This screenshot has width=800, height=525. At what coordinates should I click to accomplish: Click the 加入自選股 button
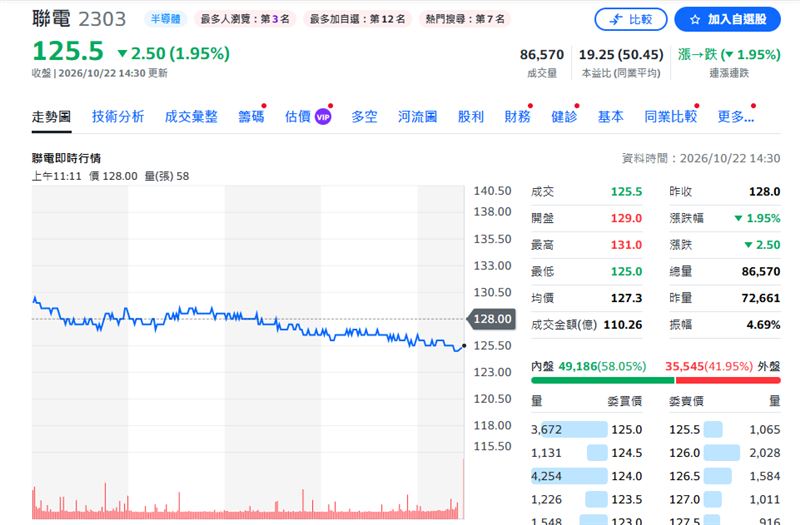coord(728,19)
